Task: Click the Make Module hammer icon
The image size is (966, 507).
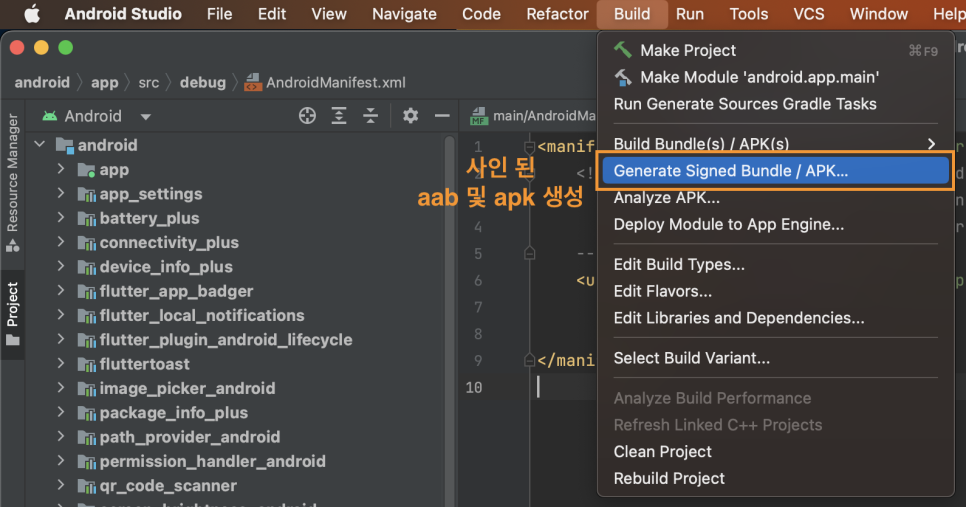Action: pyautogui.click(x=623, y=77)
